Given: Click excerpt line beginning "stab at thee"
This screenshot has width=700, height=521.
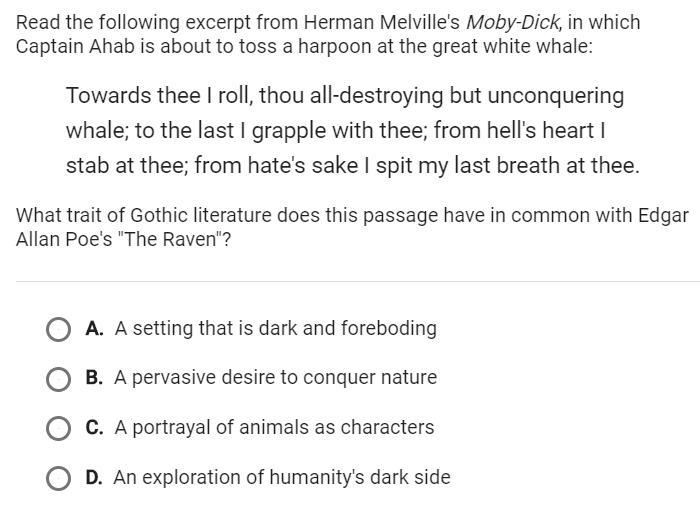Looking at the screenshot, I should coord(353,166).
